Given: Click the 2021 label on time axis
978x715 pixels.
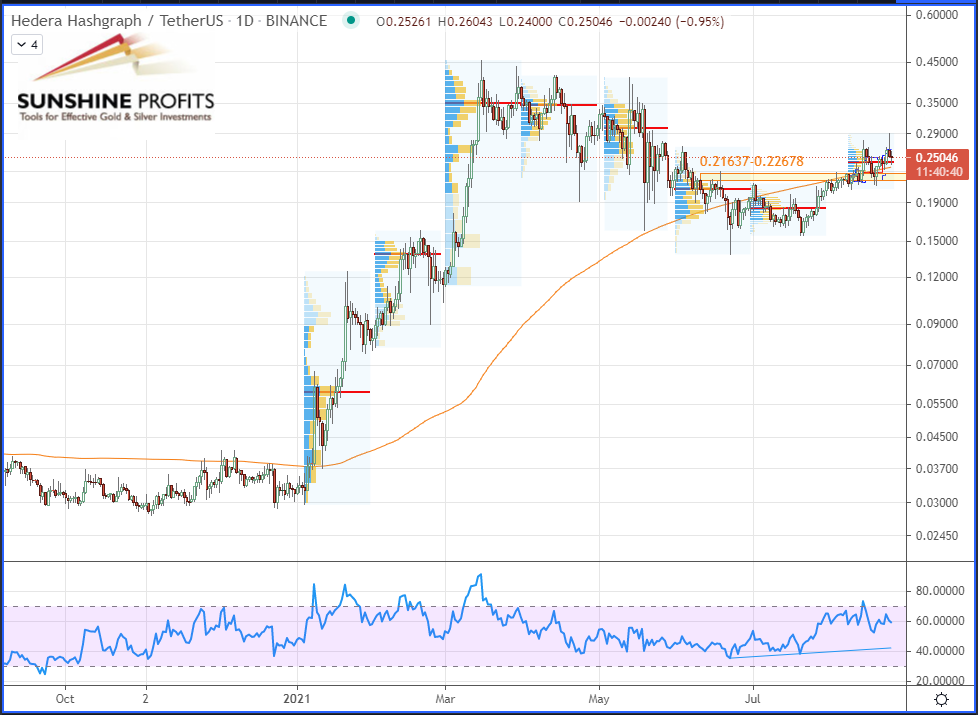Looking at the screenshot, I should [x=298, y=698].
